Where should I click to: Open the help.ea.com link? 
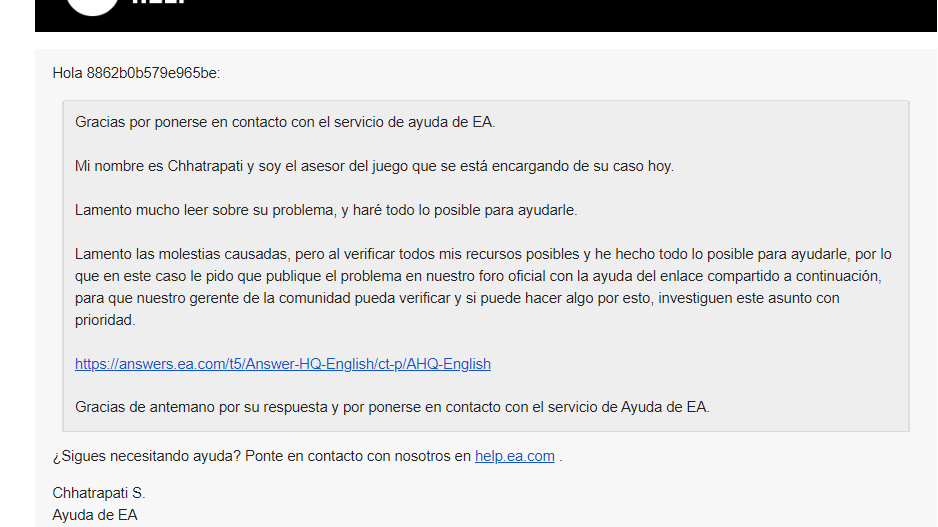click(514, 456)
